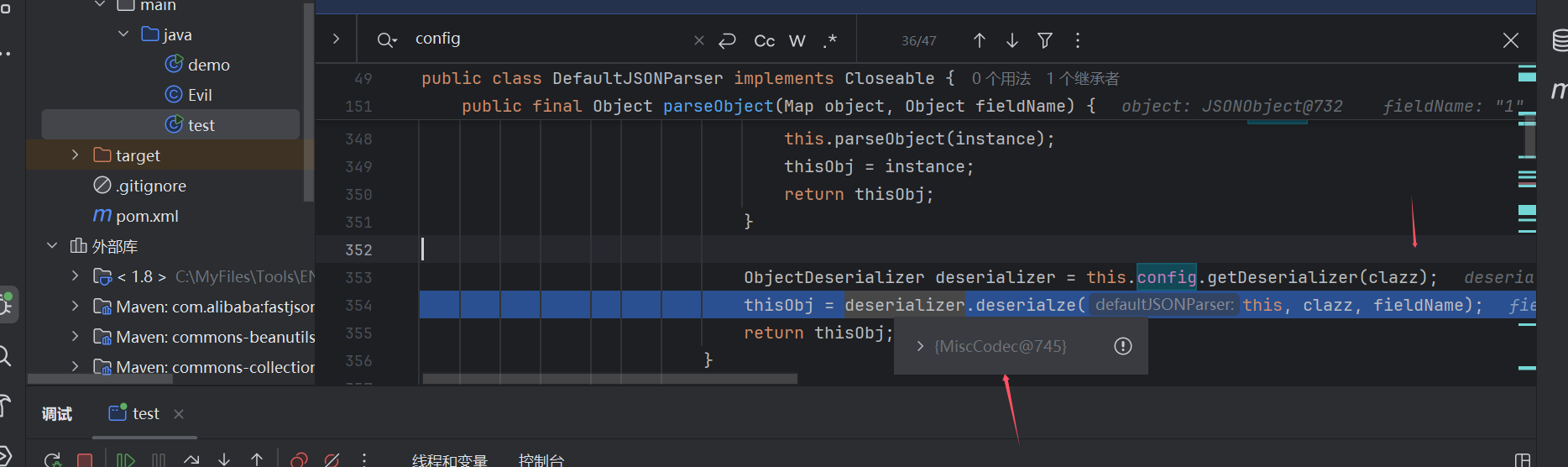Expand the MiscCodec@745 value popup
Image resolution: width=1568 pixels, height=467 pixels.
point(920,346)
